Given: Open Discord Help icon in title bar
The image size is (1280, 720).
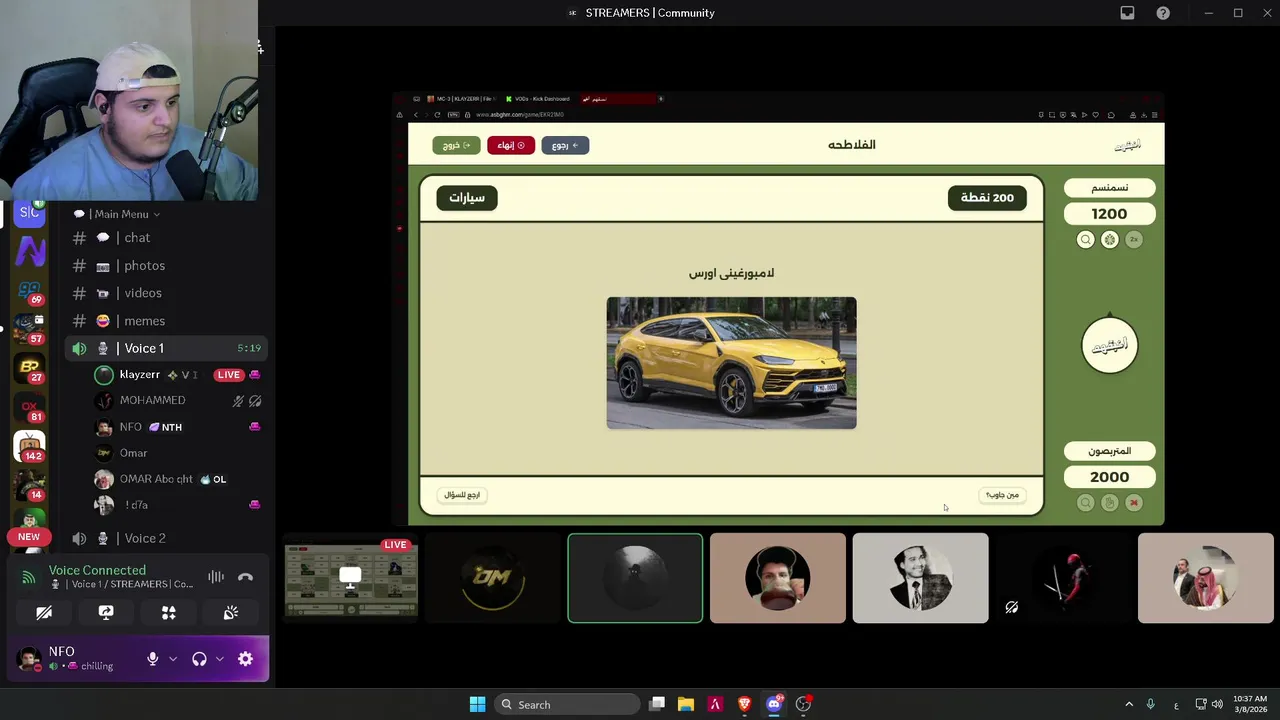Looking at the screenshot, I should pyautogui.click(x=1163, y=13).
